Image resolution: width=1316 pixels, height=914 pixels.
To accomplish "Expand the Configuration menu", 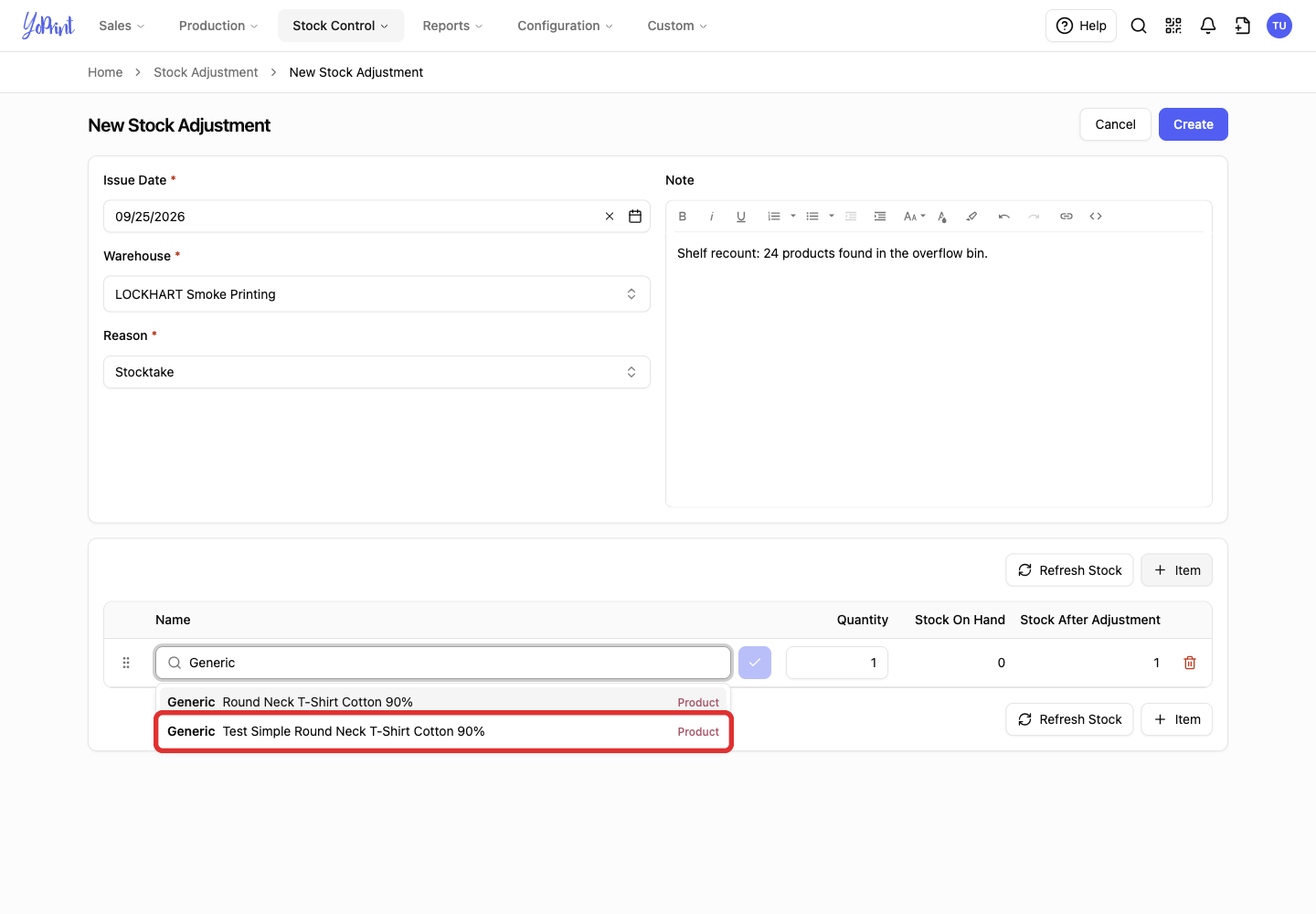I will [565, 26].
